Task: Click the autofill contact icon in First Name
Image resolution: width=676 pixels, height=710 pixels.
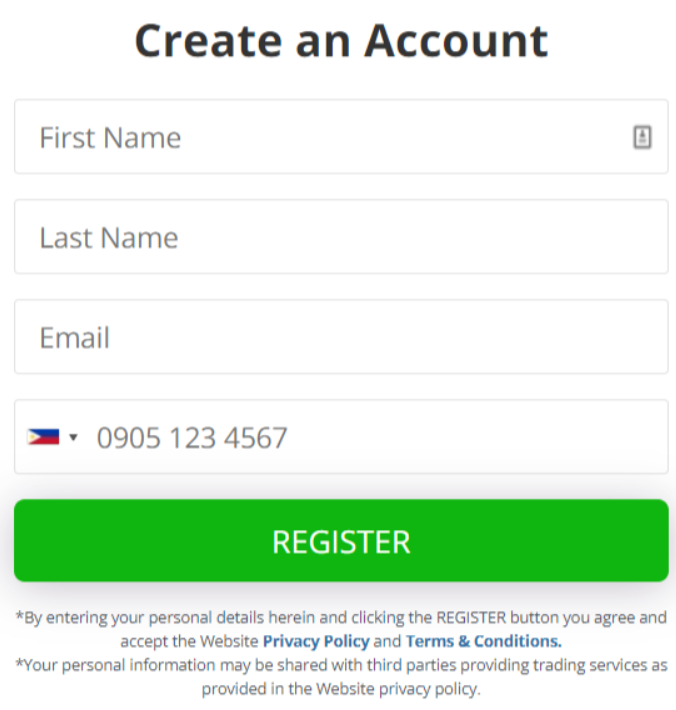Action: click(642, 137)
